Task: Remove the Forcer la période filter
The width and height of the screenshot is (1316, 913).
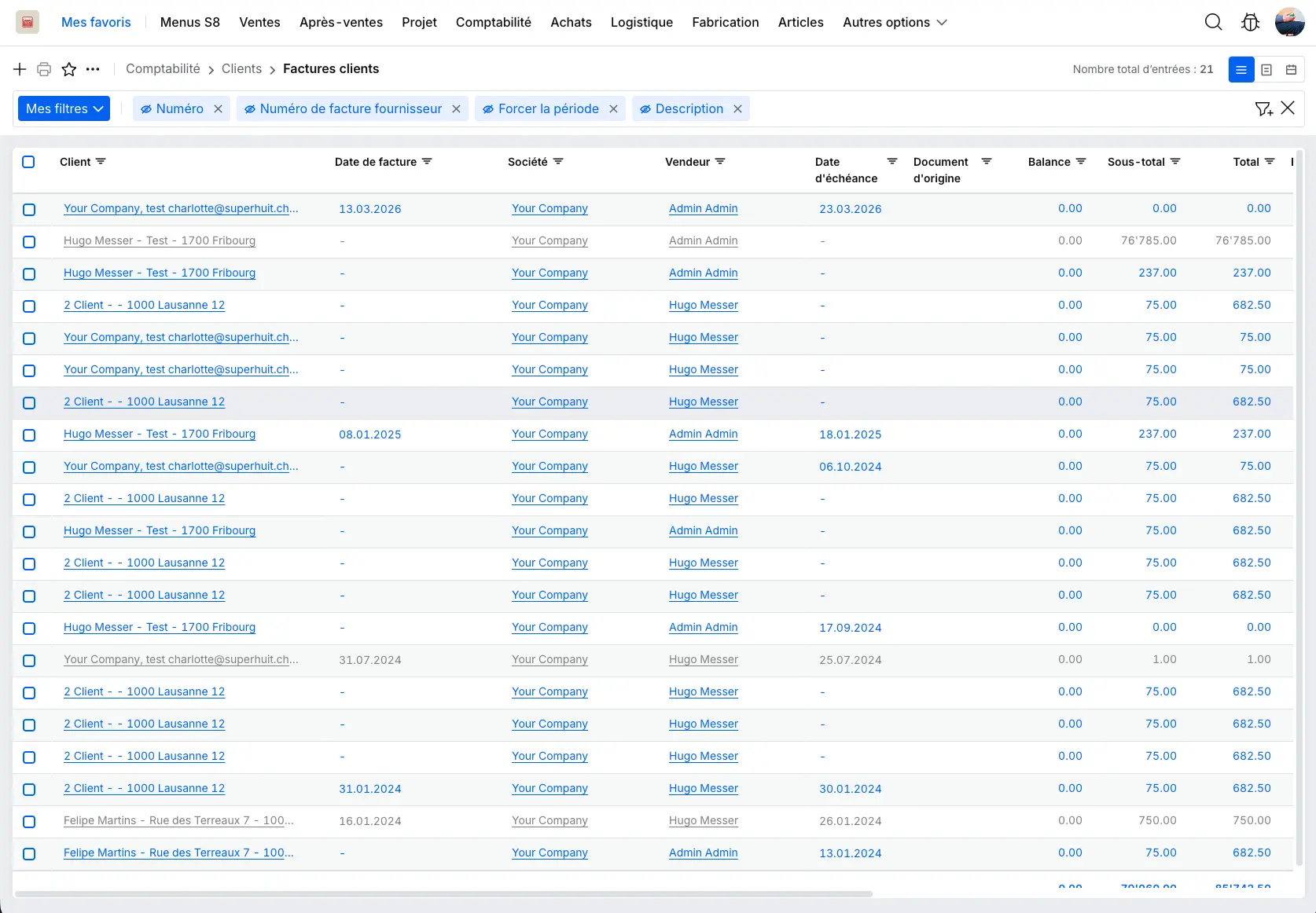Action: [x=613, y=109]
